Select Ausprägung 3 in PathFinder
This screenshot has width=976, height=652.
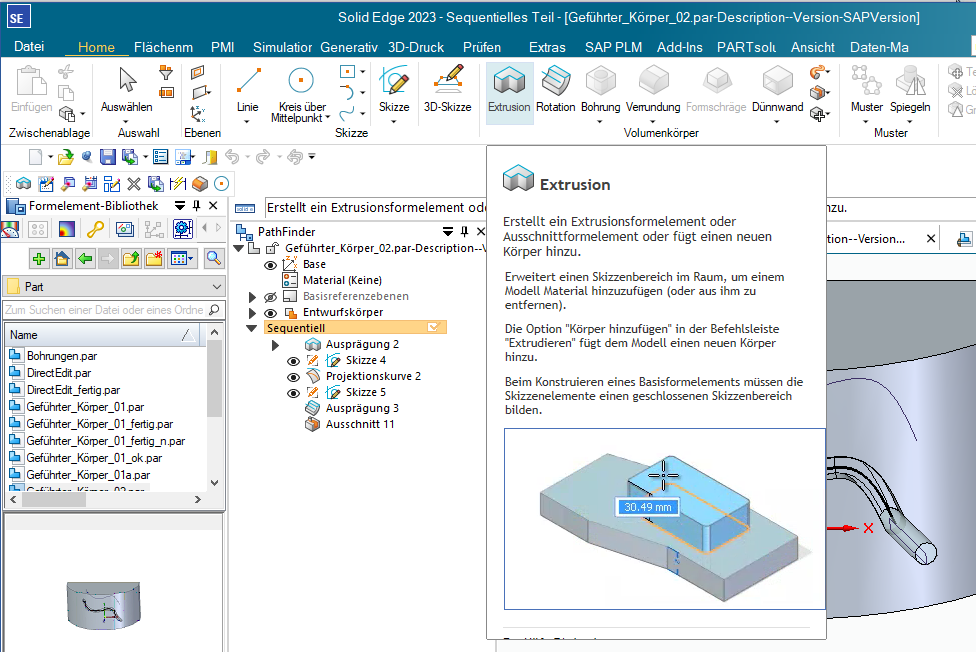(x=362, y=409)
